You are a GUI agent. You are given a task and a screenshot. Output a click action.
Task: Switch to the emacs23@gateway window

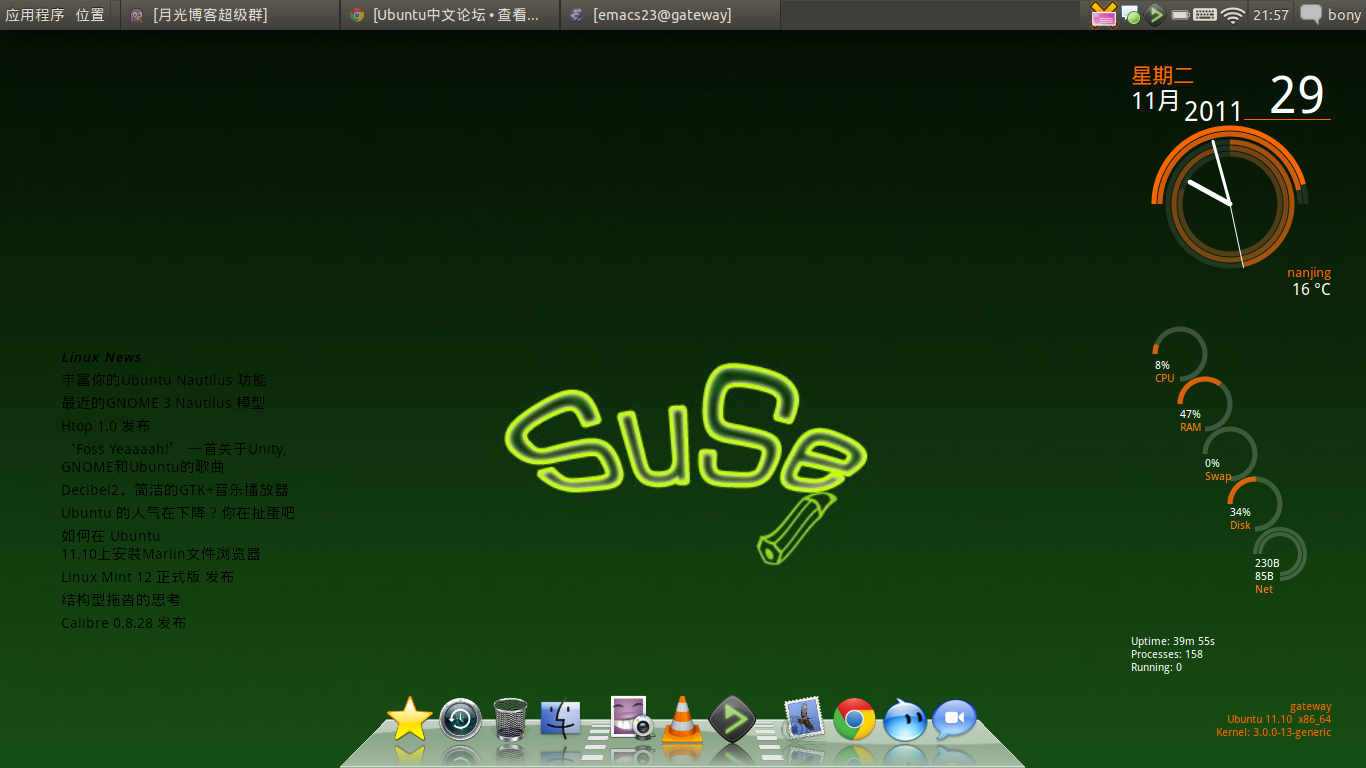pos(670,15)
